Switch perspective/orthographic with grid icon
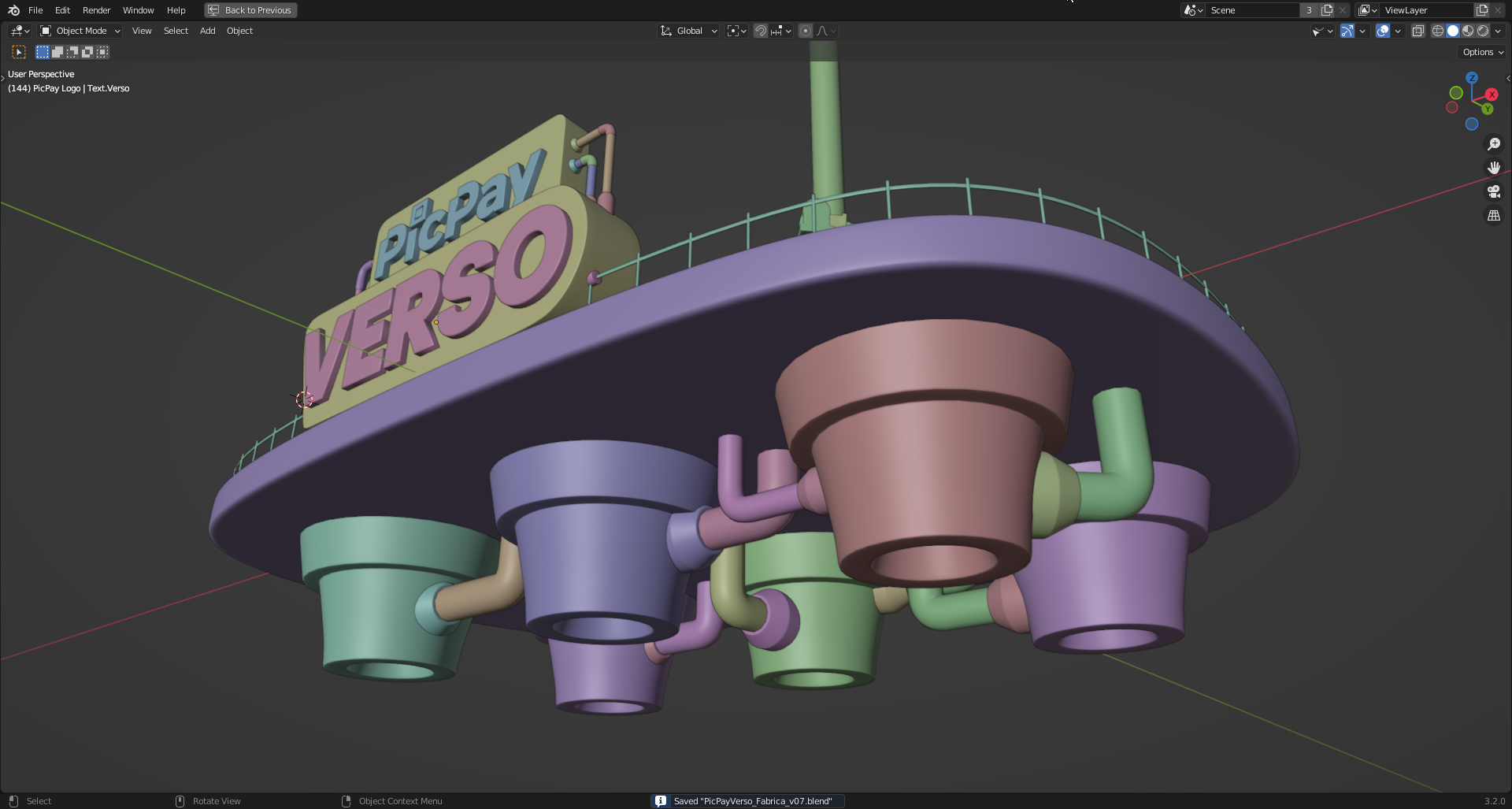Viewport: 1512px width, 809px height. 1493,215
